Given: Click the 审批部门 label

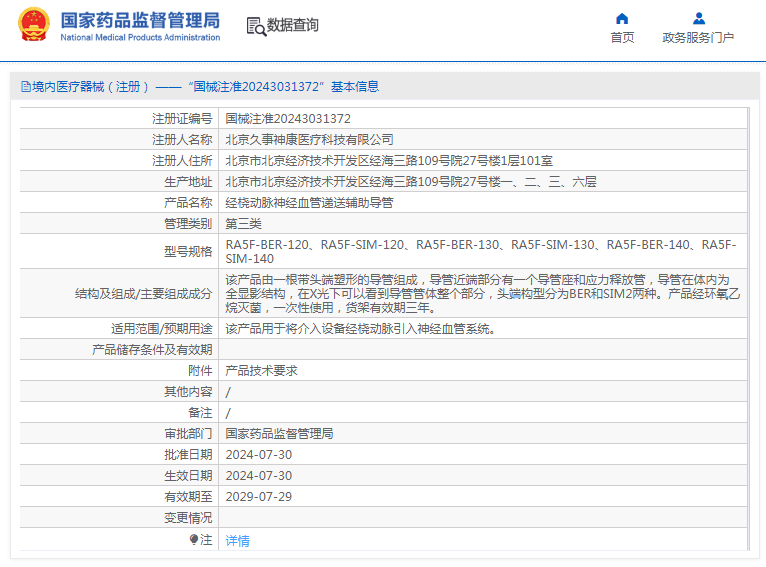Looking at the screenshot, I should [188, 434].
